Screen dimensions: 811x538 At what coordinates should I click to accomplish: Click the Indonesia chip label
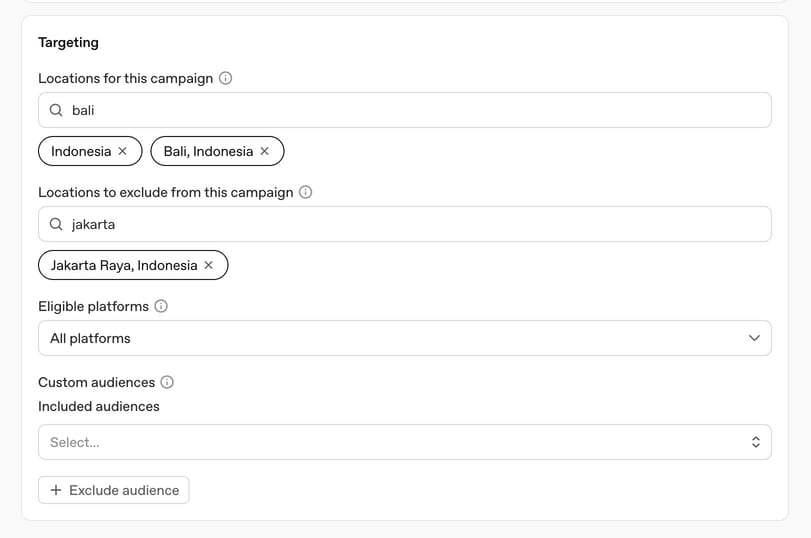(x=81, y=151)
